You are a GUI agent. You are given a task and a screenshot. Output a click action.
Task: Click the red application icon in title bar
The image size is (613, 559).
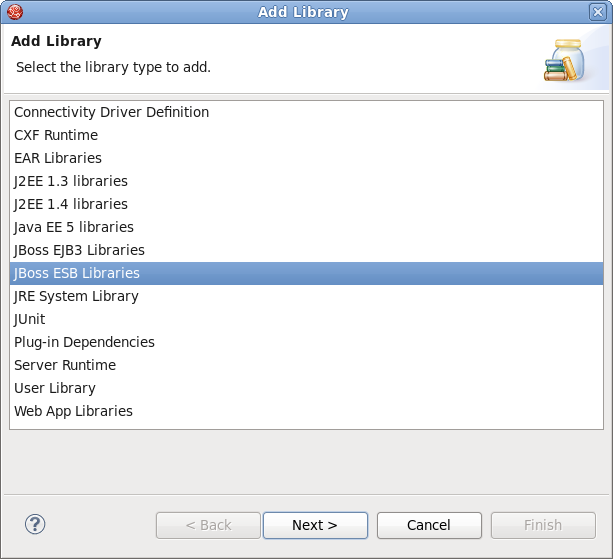click(x=15, y=12)
